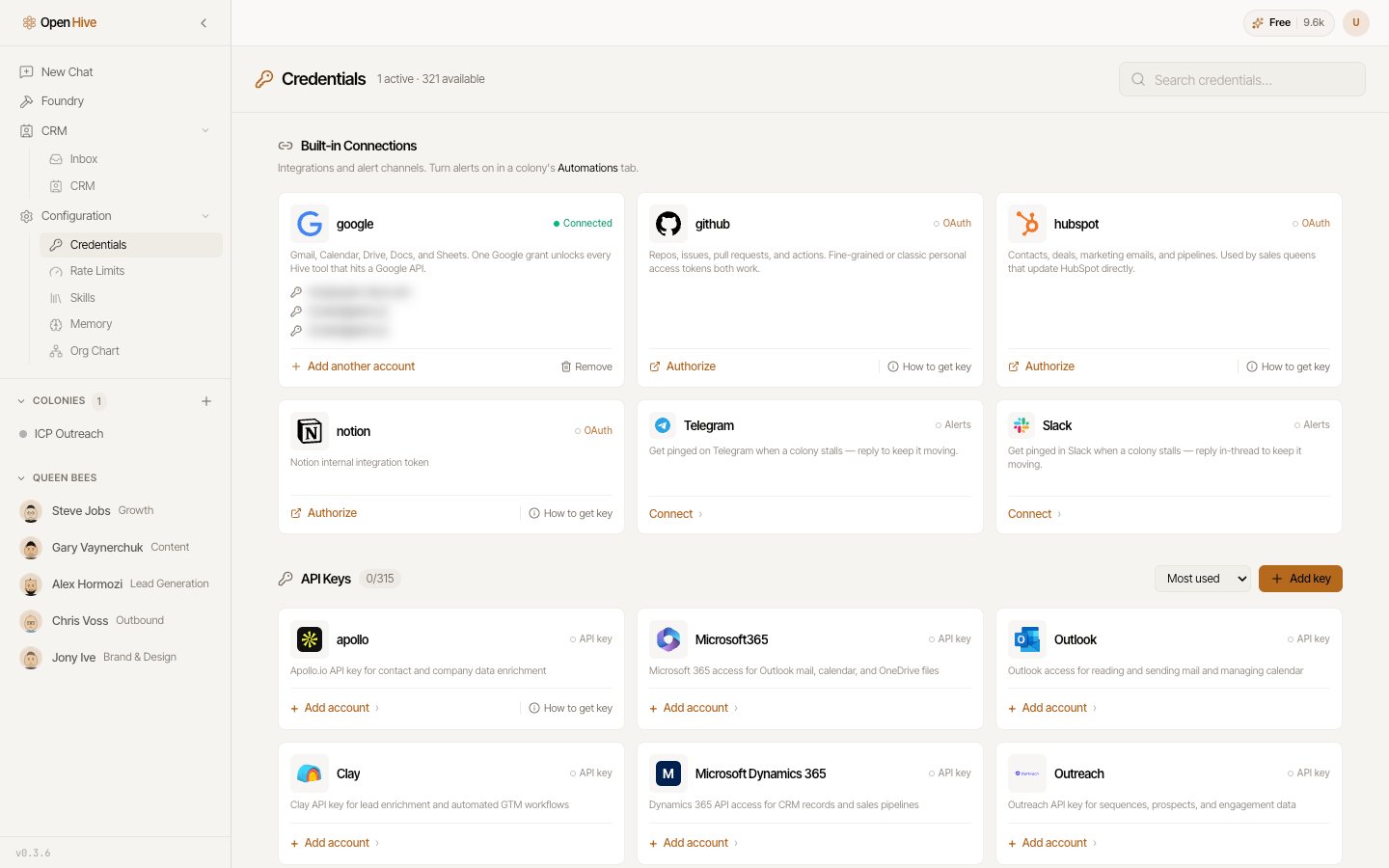Image resolution: width=1389 pixels, height=868 pixels.
Task: Click the Notion logo icon
Action: pyautogui.click(x=310, y=431)
